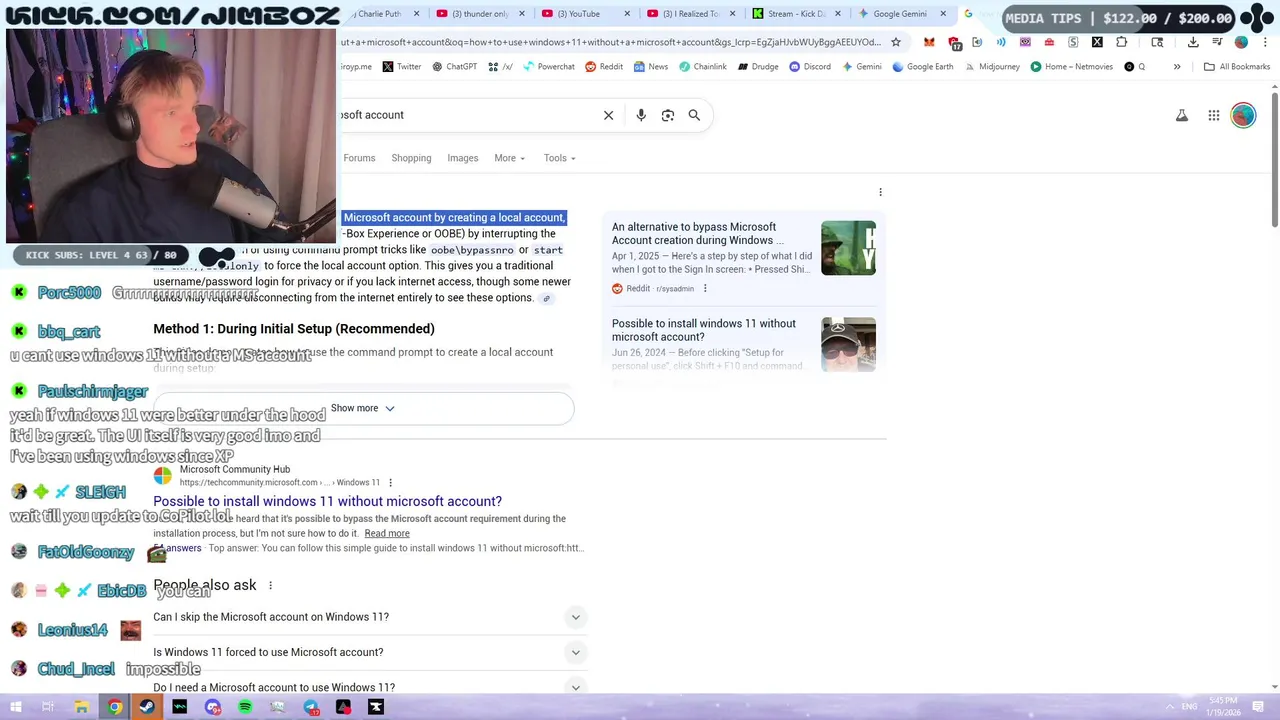Open the More search filters dropdown

click(x=509, y=158)
